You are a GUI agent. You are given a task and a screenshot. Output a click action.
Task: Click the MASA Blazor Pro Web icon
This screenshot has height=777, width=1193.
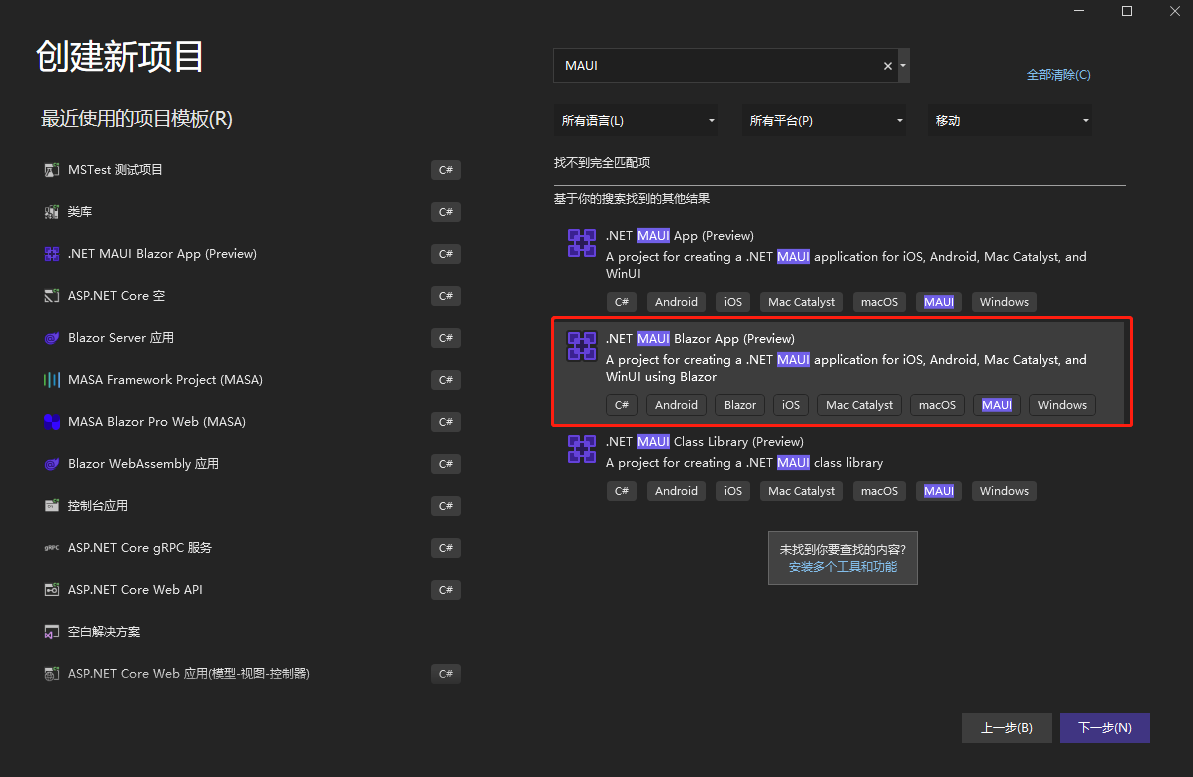(x=52, y=422)
